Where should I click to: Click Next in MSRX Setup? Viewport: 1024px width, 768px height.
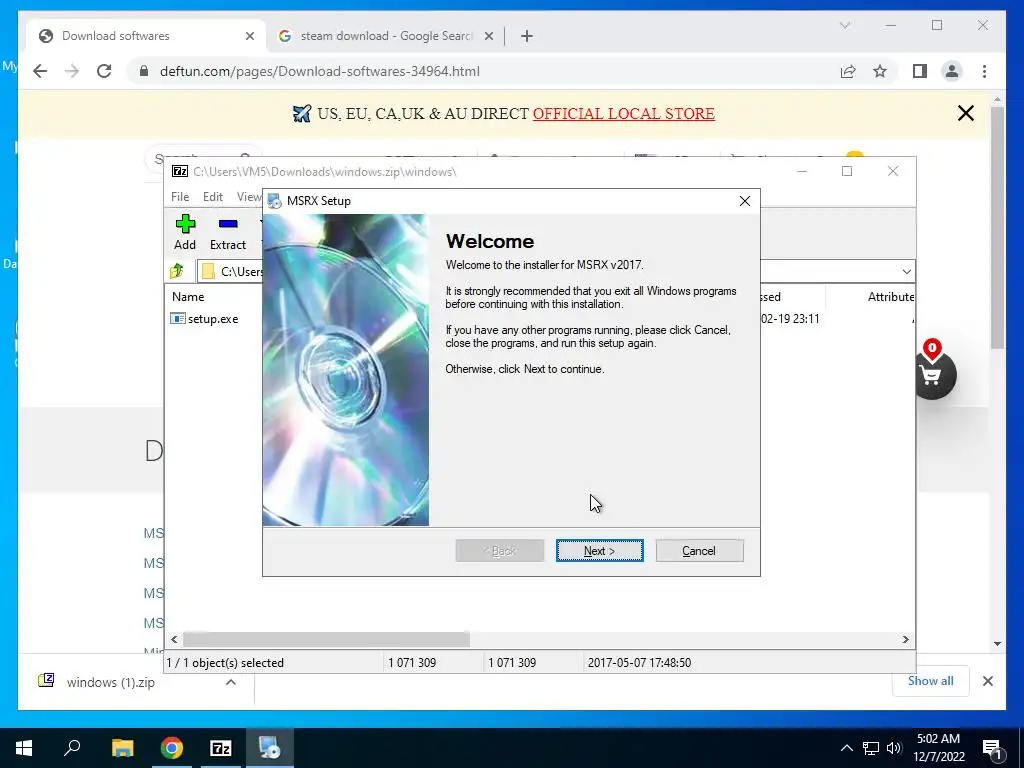[x=600, y=551]
